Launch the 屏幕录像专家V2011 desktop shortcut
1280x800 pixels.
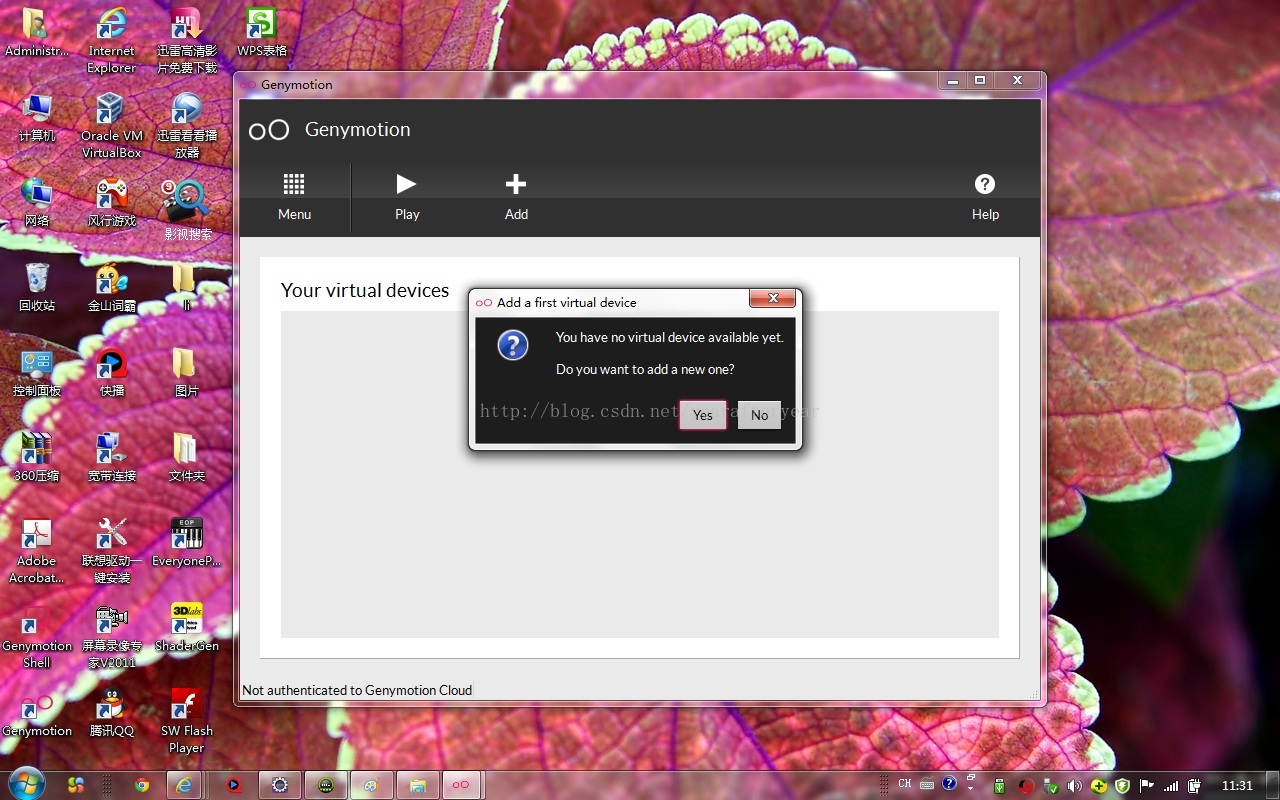click(111, 636)
